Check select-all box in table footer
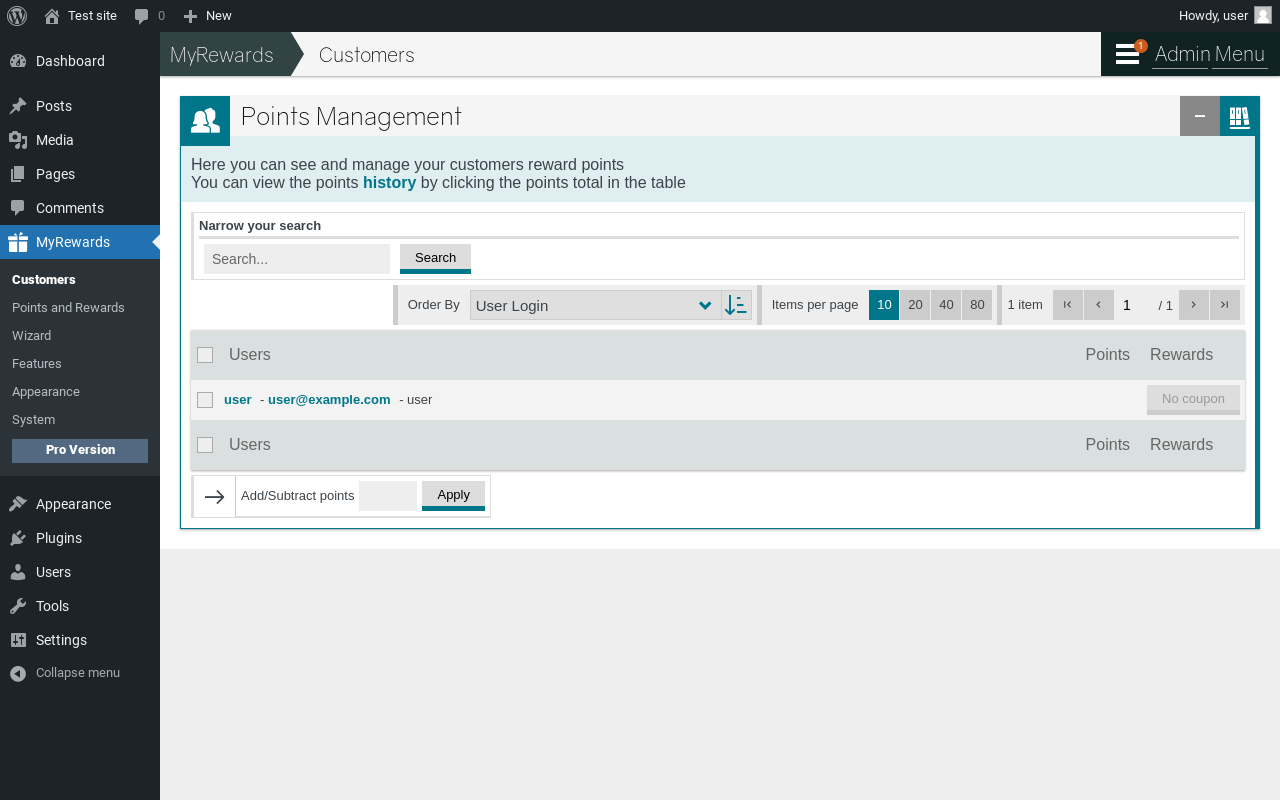The width and height of the screenshot is (1280, 800). [205, 445]
